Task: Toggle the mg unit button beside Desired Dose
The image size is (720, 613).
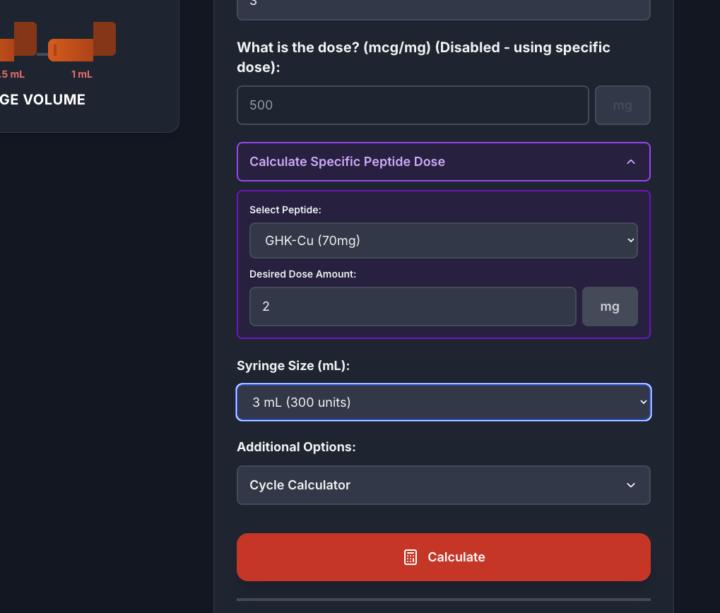Action: 609,307
